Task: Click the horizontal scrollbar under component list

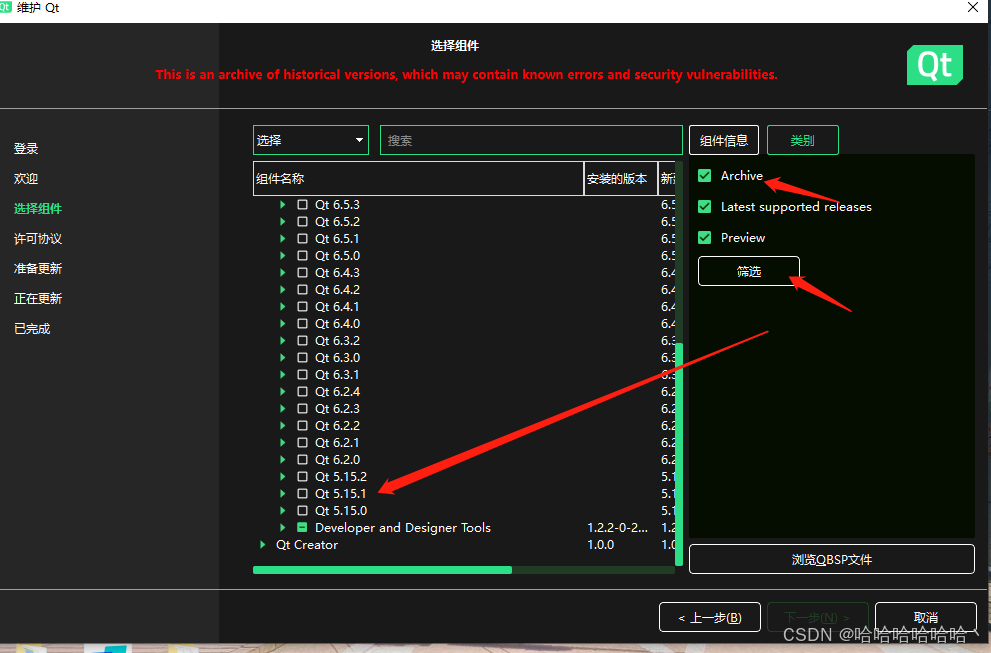Action: pyautogui.click(x=382, y=570)
